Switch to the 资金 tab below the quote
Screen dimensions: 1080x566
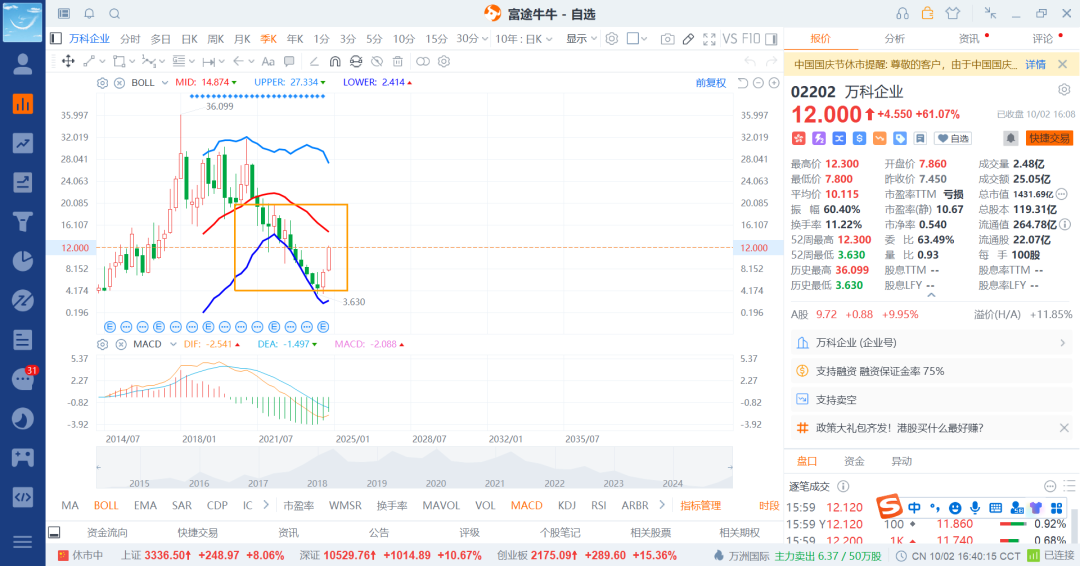[854, 461]
